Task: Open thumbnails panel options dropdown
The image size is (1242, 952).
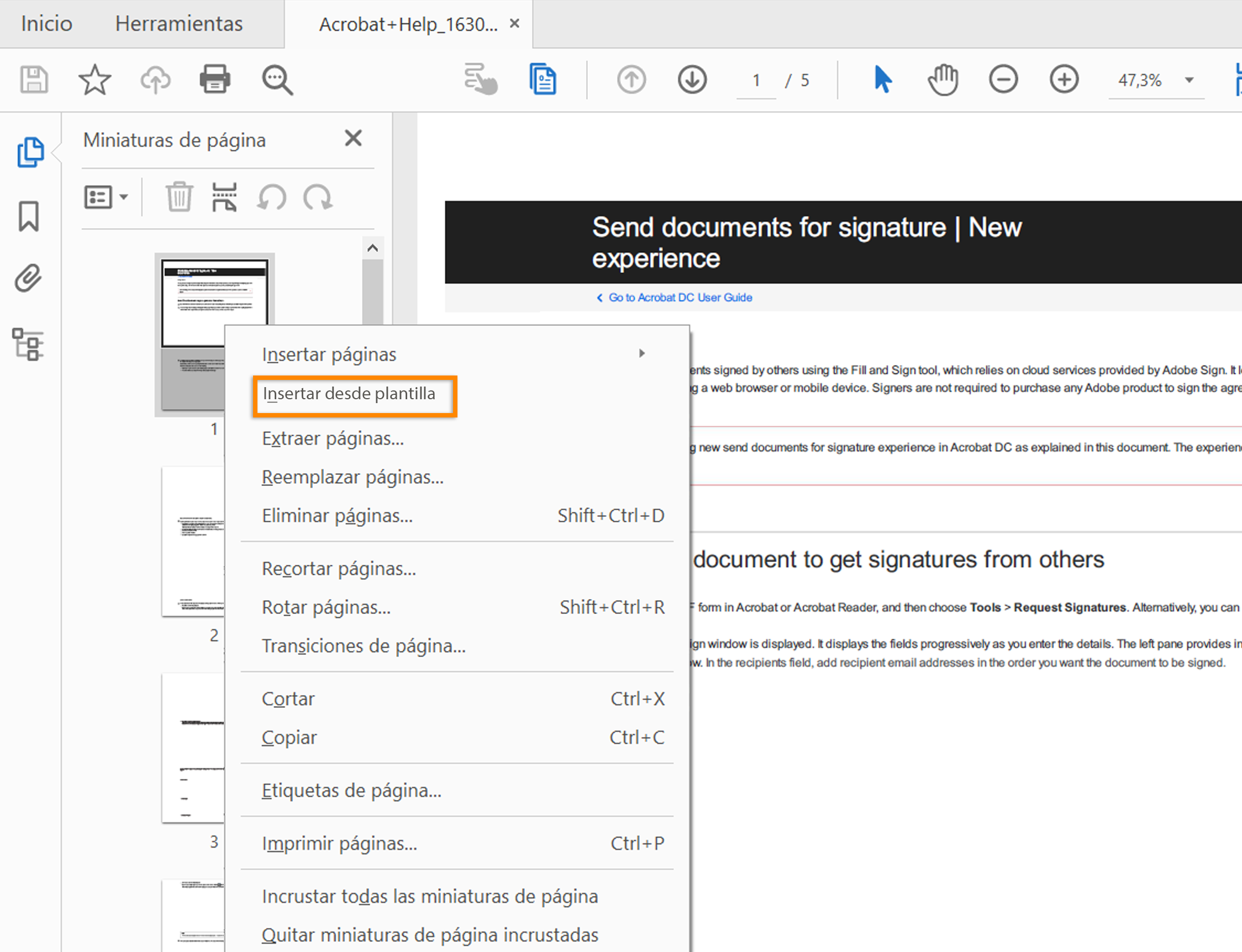Action: pyautogui.click(x=107, y=197)
